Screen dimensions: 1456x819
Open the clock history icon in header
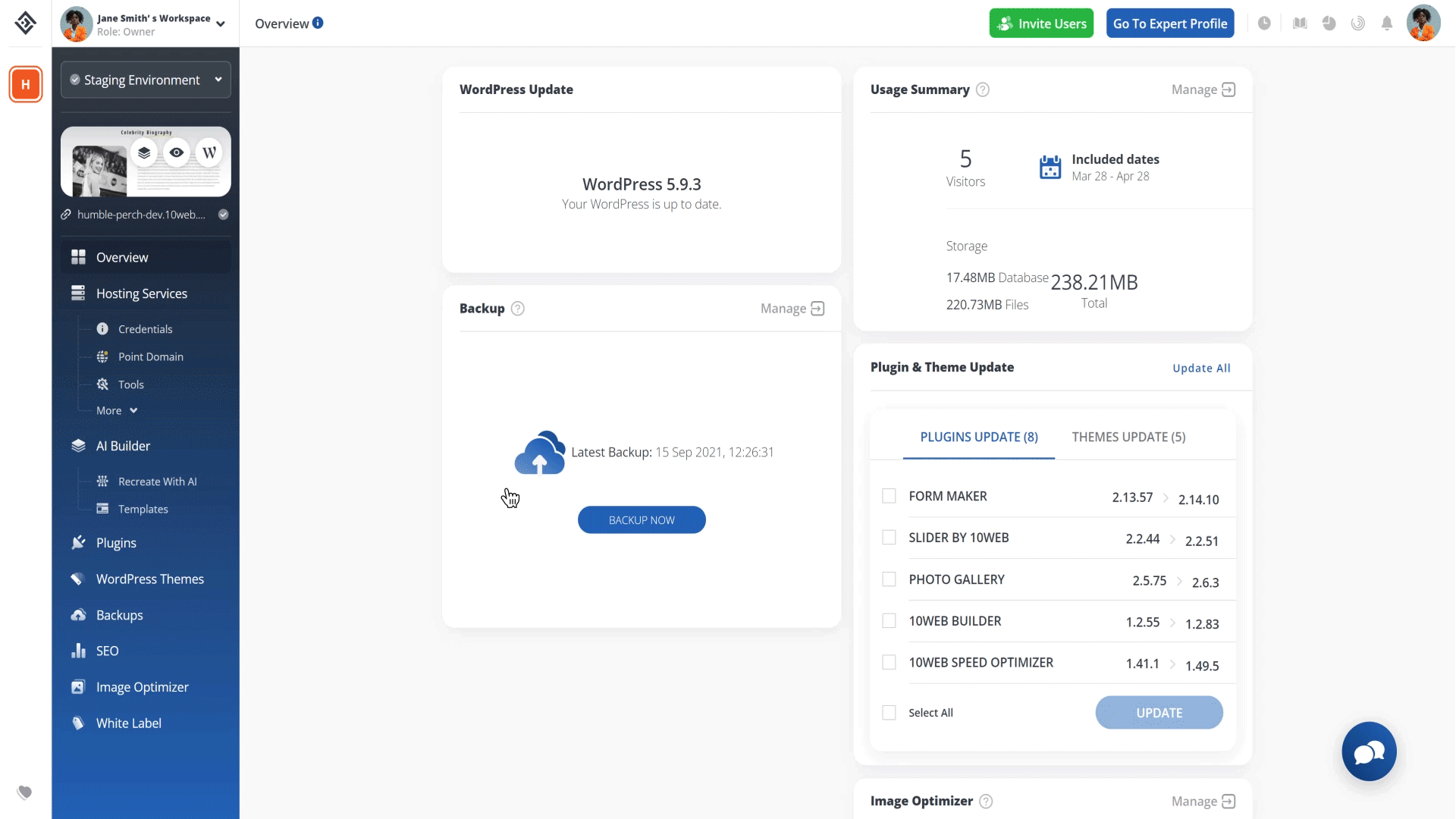click(x=1264, y=24)
